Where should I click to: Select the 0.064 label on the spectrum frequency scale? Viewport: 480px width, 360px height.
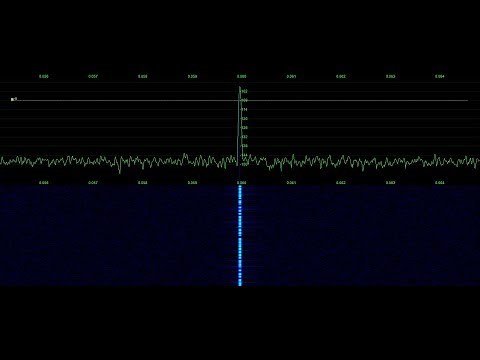coord(440,77)
